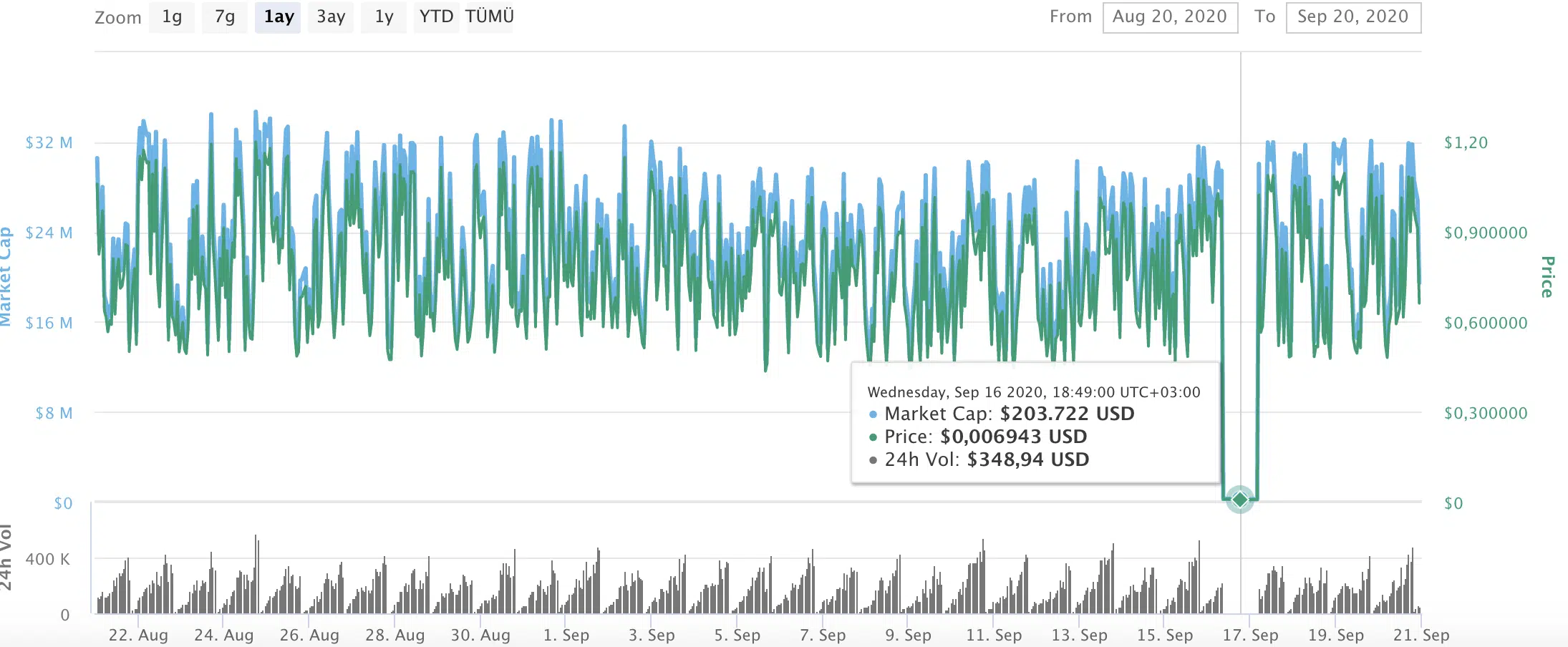Click the active 1ay zoom button
This screenshot has width=1568, height=647.
279,17
